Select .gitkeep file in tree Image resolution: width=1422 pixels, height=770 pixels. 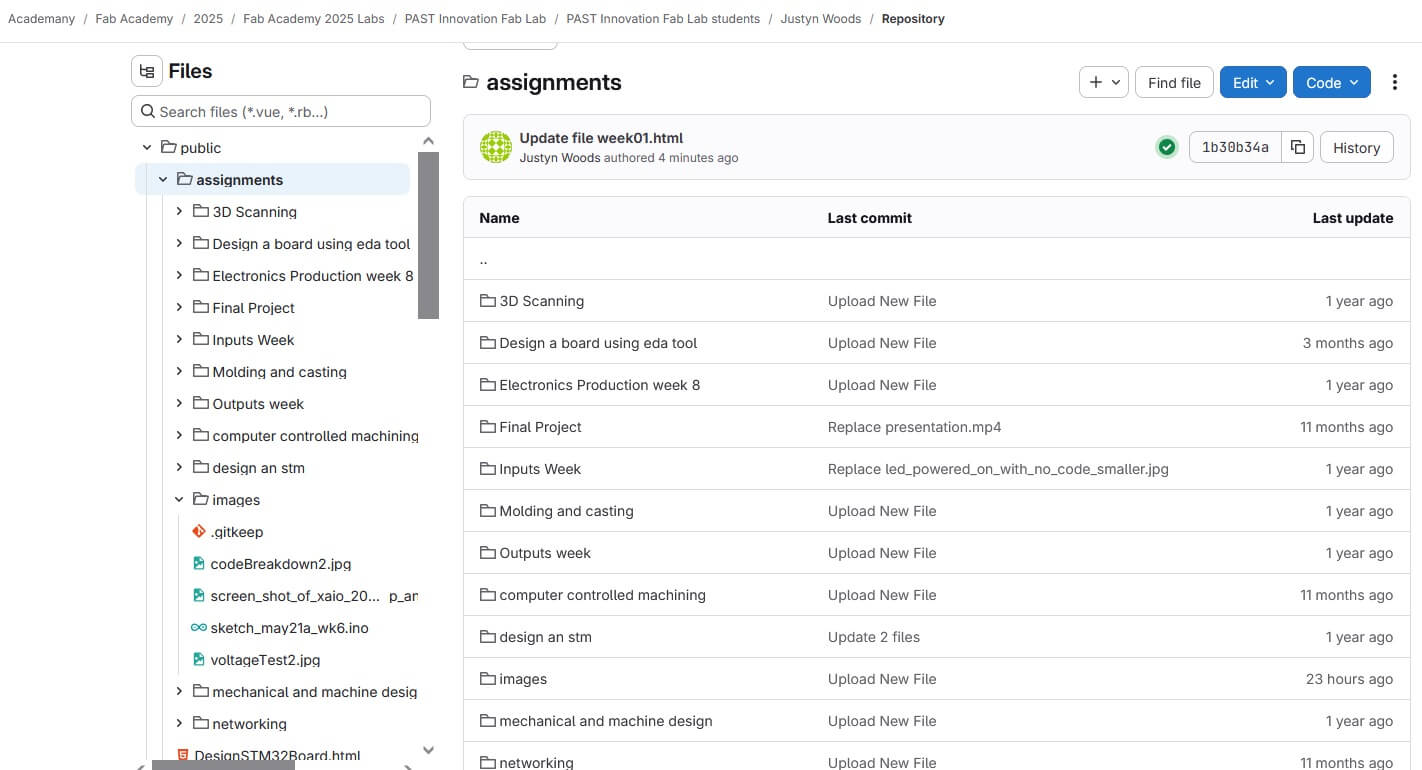(237, 532)
